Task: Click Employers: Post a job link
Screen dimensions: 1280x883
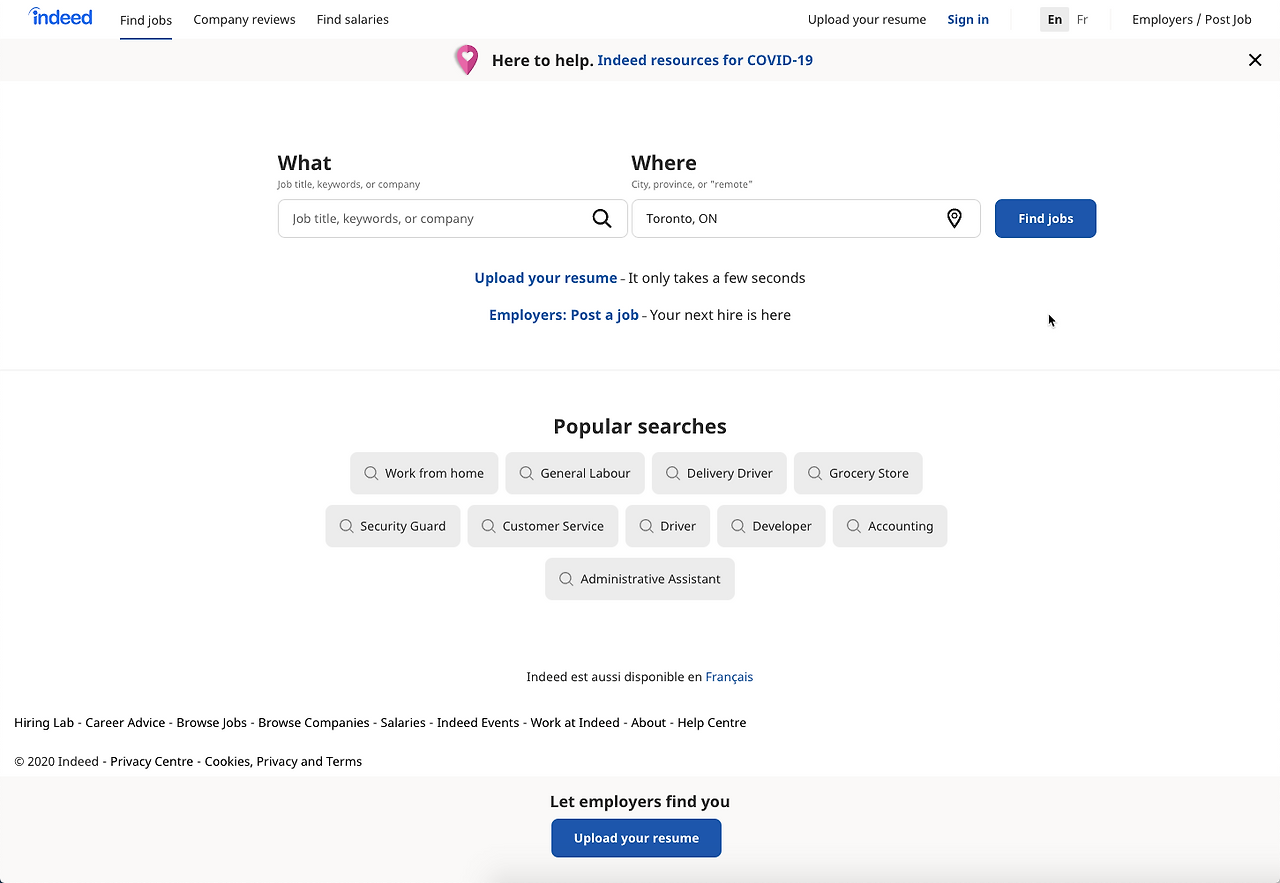Action: click(564, 315)
